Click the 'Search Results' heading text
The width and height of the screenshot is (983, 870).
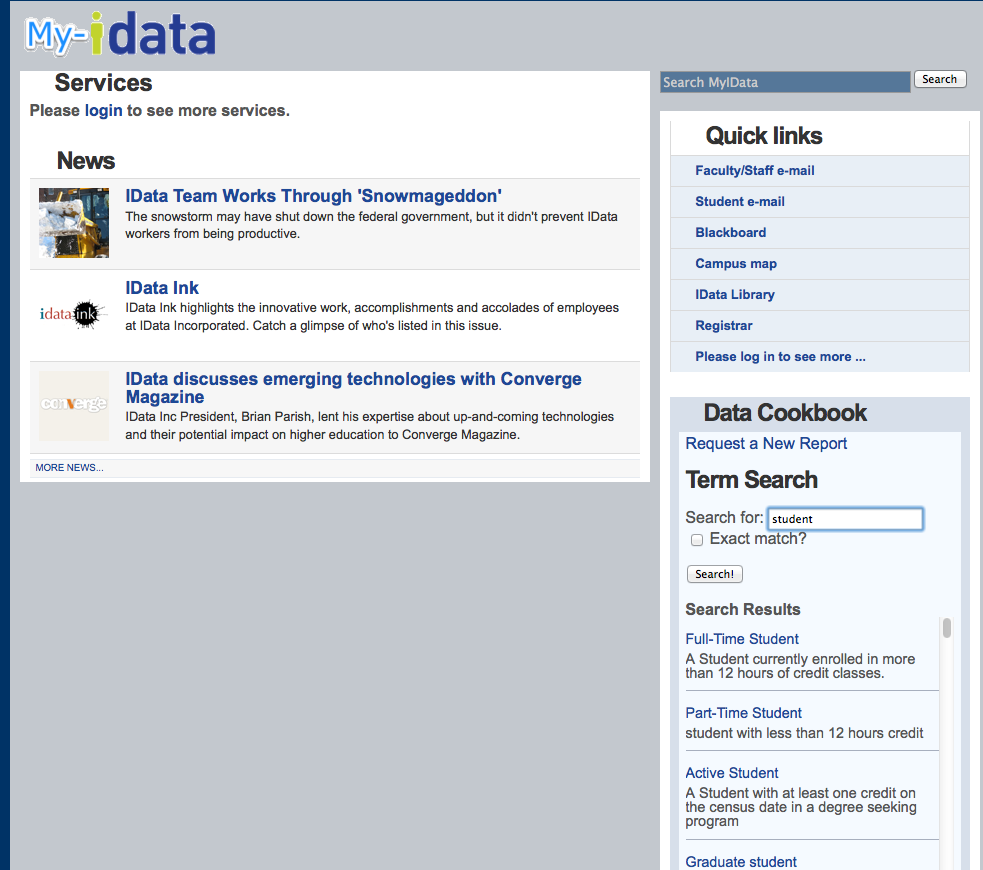point(743,609)
